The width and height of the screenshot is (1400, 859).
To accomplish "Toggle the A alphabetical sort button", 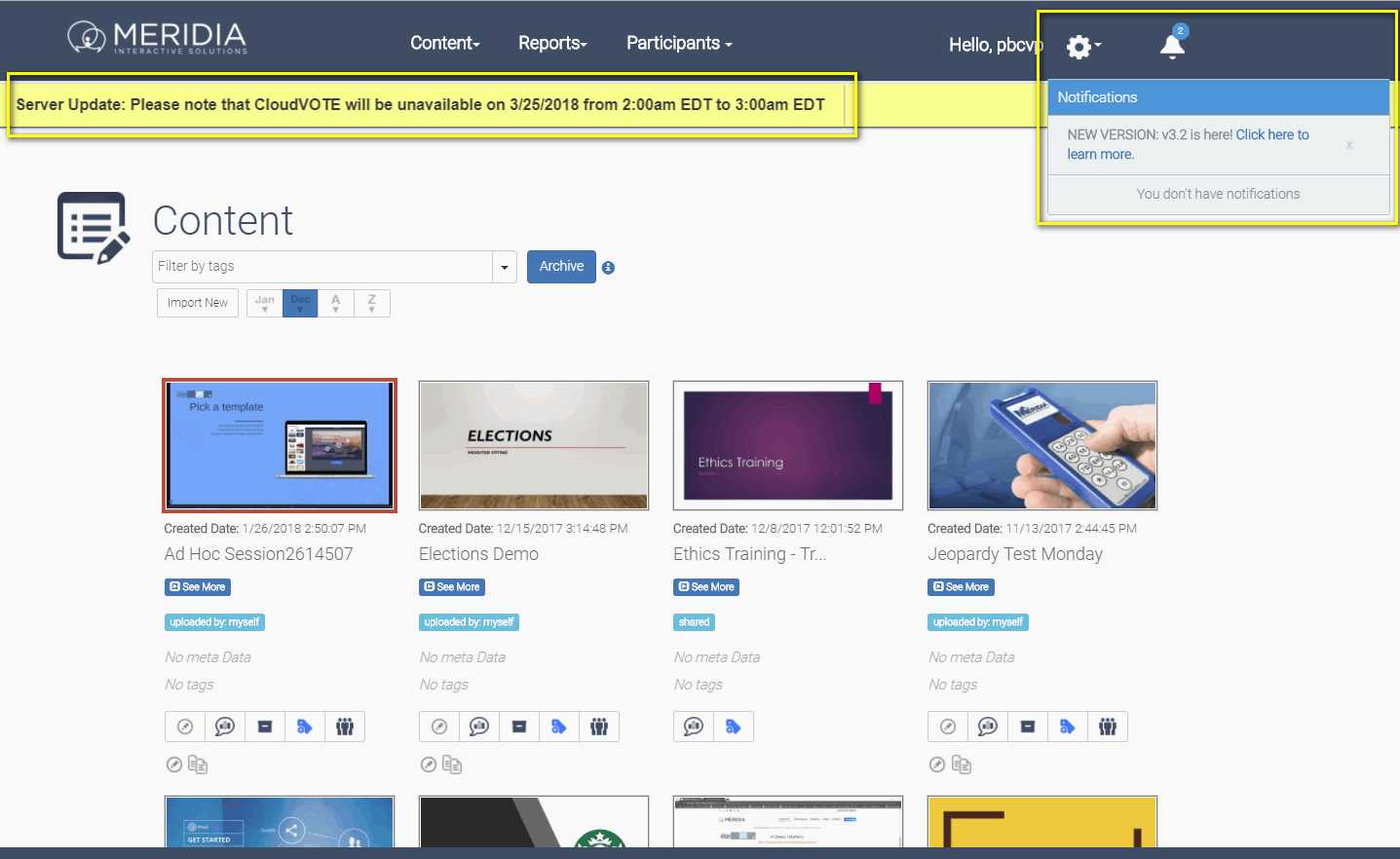I will (x=336, y=303).
